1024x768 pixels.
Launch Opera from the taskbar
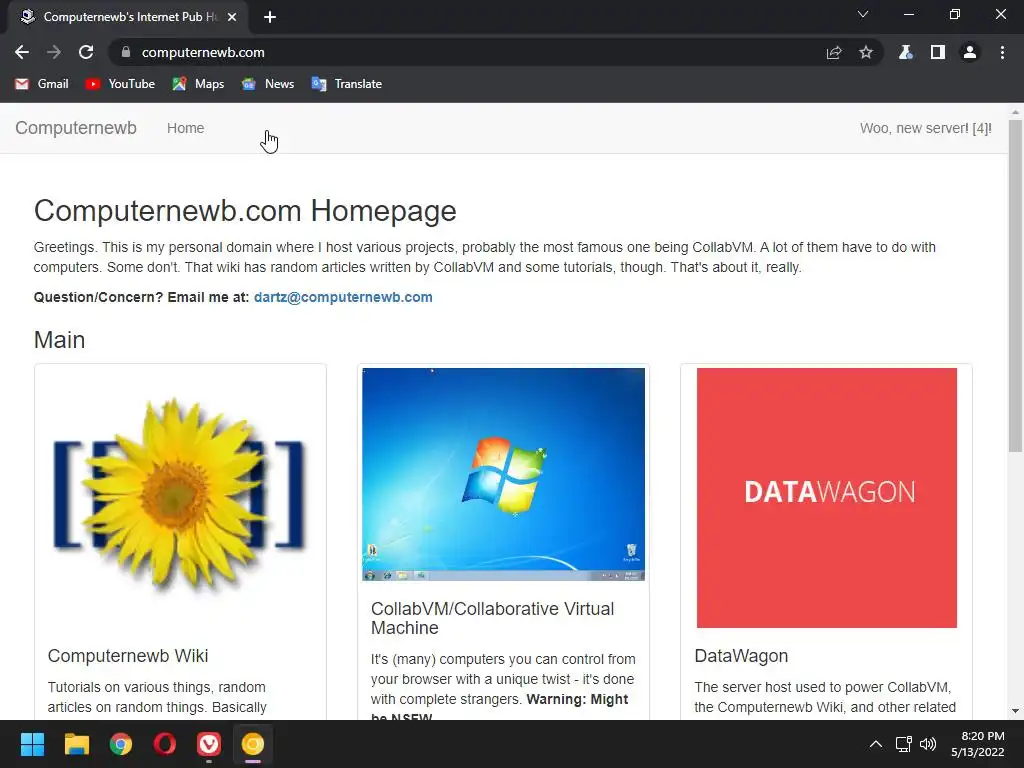pos(165,744)
